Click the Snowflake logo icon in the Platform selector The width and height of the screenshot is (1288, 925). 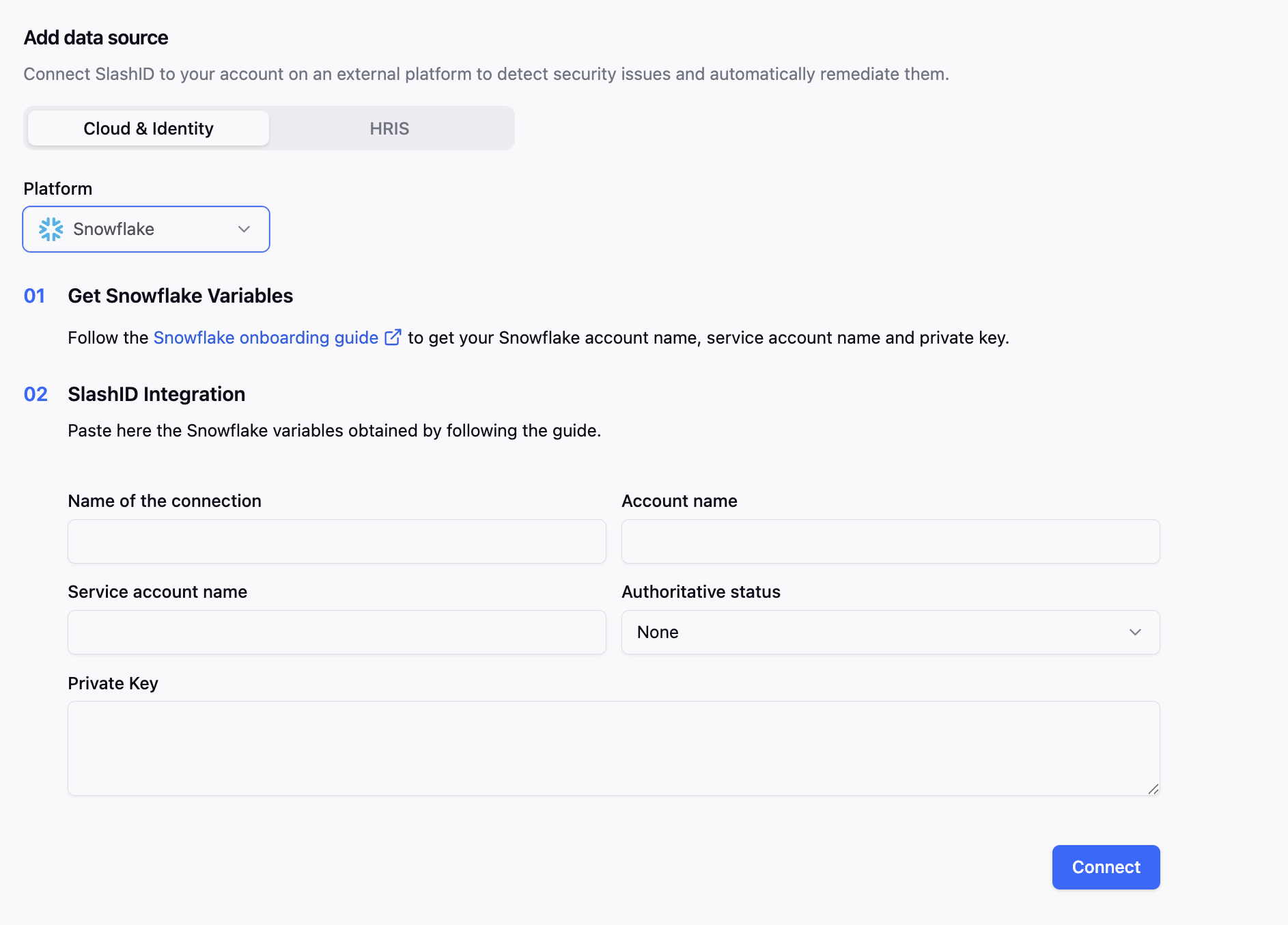point(51,230)
